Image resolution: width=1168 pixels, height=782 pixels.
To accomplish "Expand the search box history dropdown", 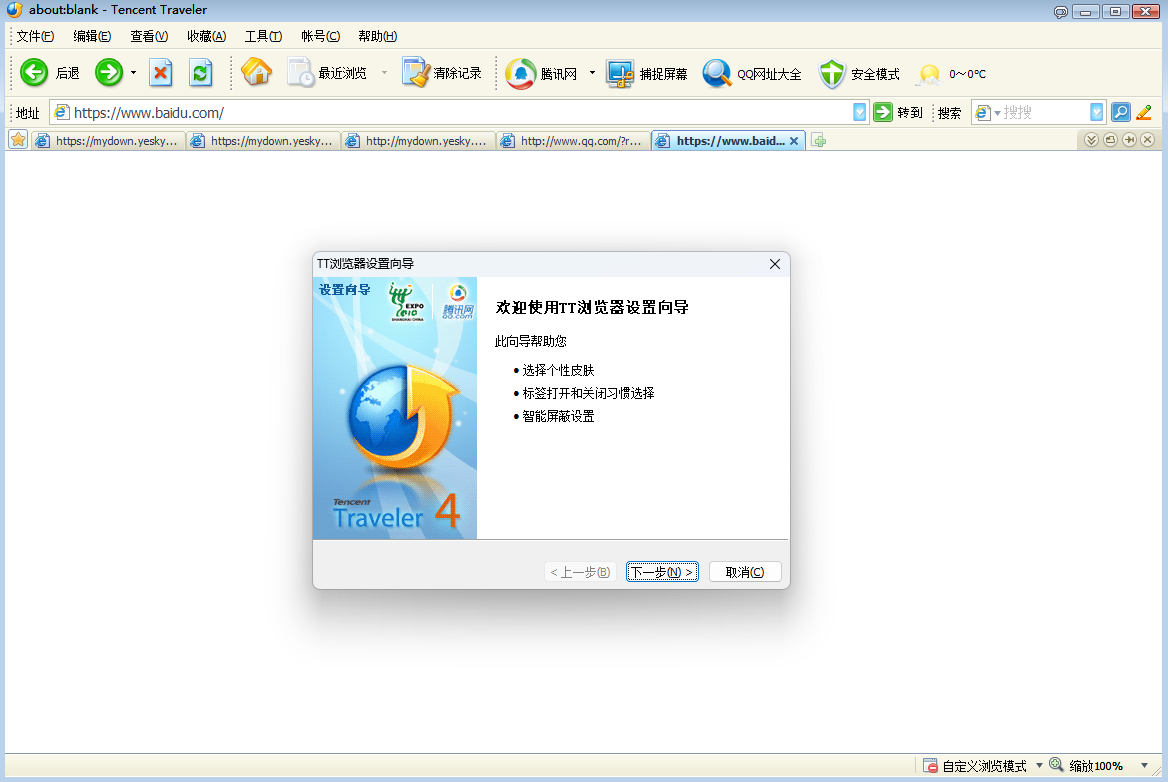I will [x=1096, y=112].
